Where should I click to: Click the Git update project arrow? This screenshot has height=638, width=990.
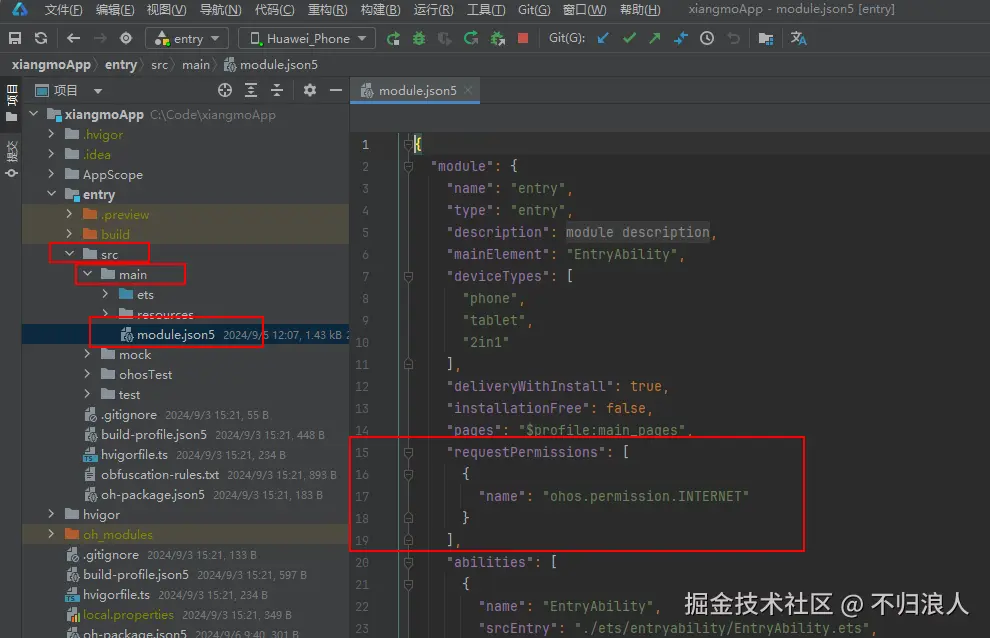tap(602, 38)
